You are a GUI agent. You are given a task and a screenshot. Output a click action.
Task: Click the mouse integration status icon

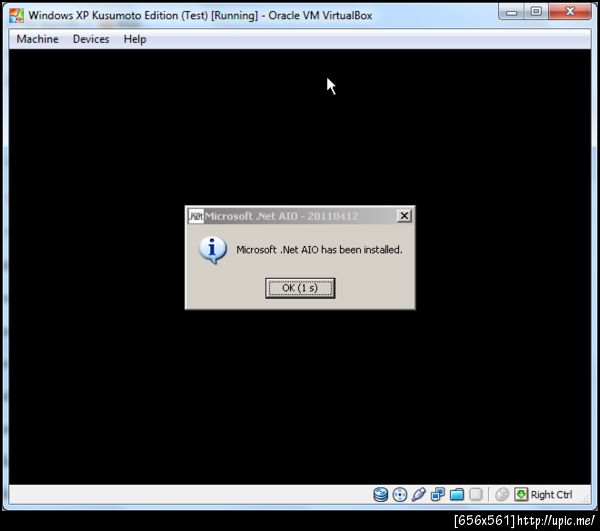point(502,494)
